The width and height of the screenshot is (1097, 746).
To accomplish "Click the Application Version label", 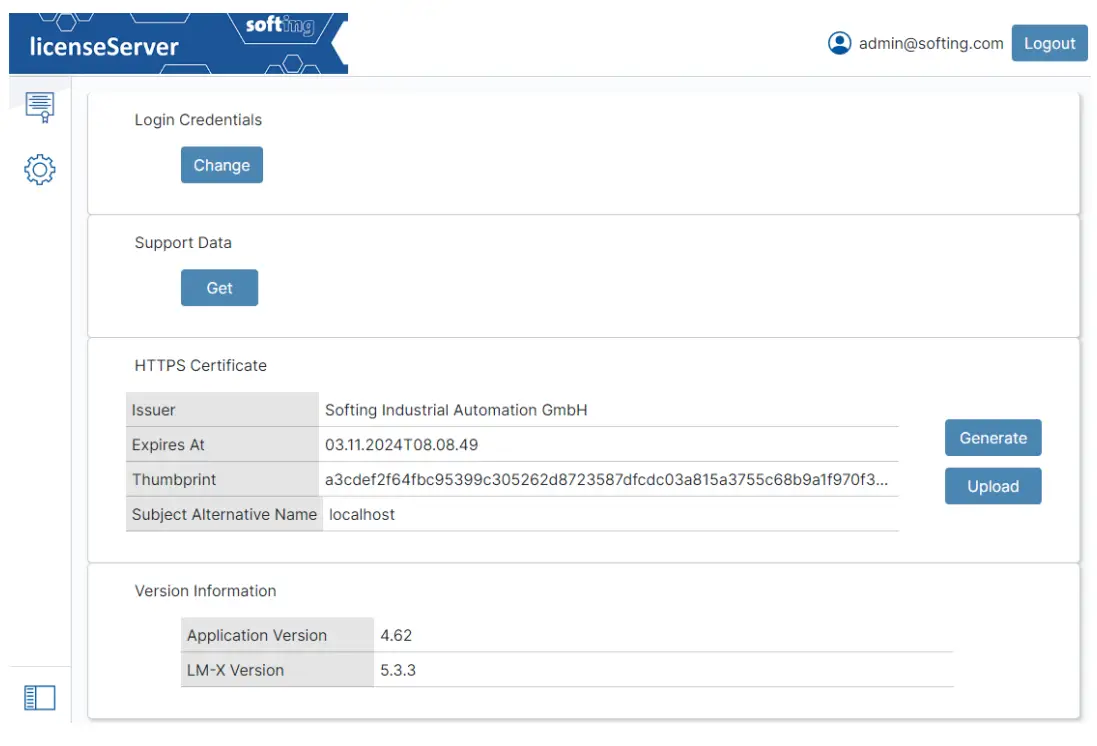I will tap(277, 635).
